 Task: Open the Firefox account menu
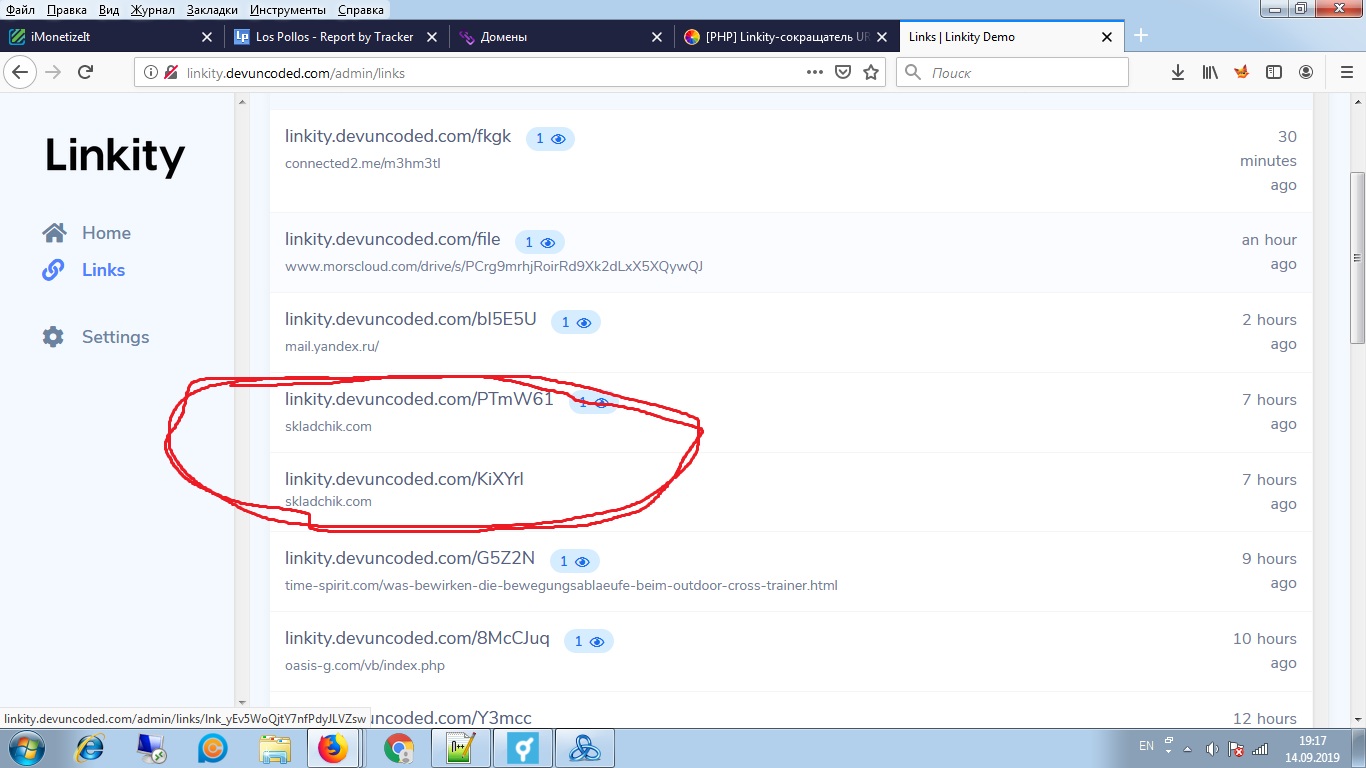point(1306,72)
